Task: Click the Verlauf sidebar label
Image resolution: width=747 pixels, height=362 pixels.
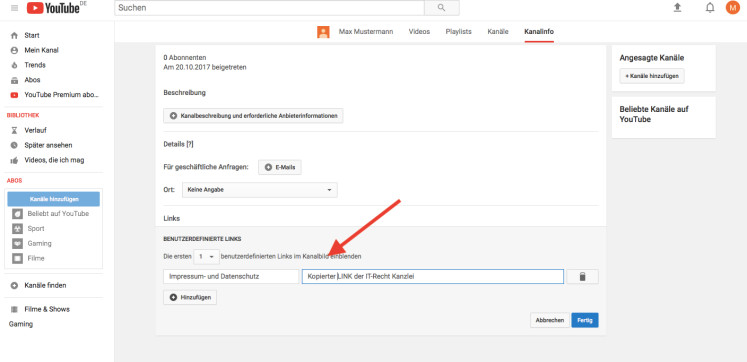Action: pos(35,131)
